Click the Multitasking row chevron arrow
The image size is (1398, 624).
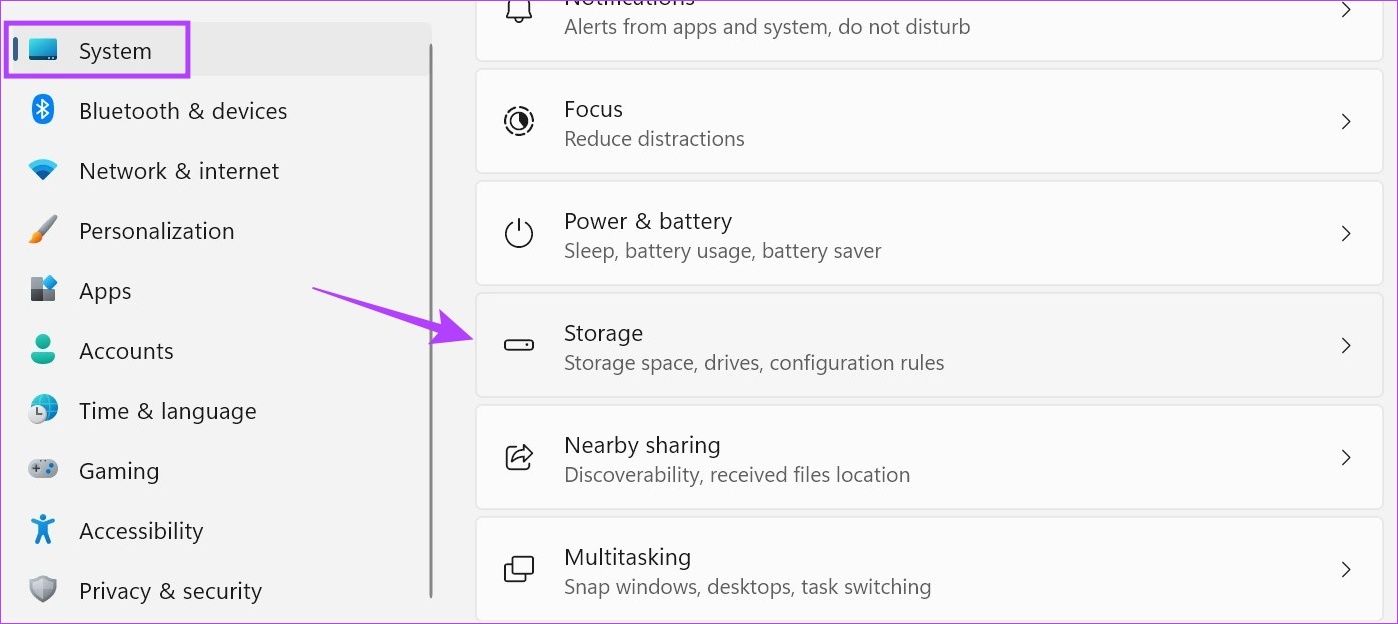point(1346,569)
